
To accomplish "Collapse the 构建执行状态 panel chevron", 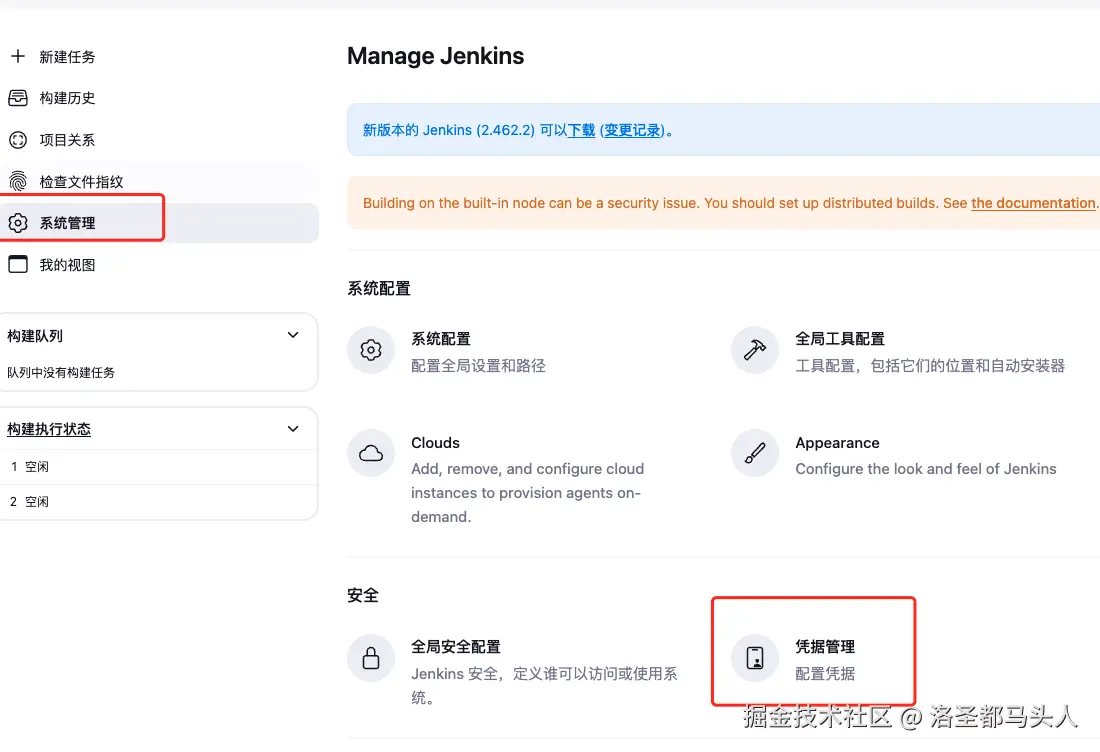I will (x=293, y=429).
